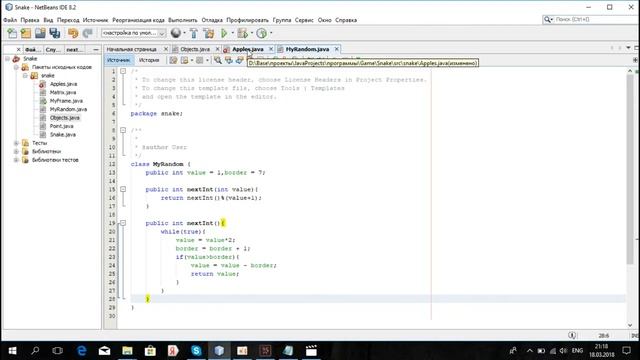Select MyRandom.java in the project tree
Viewport: 640px width, 360px height.
tap(68, 109)
